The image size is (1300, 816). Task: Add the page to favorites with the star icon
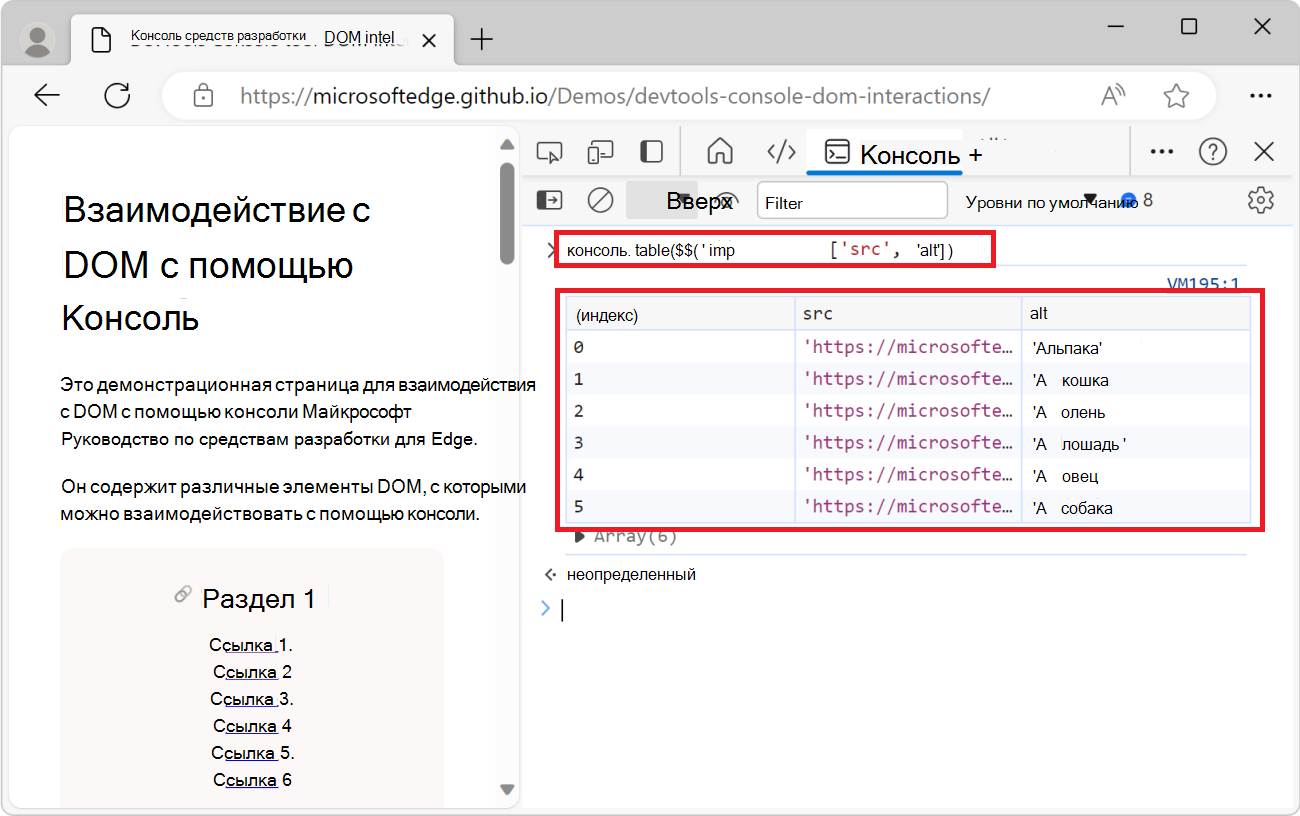pos(1176,95)
